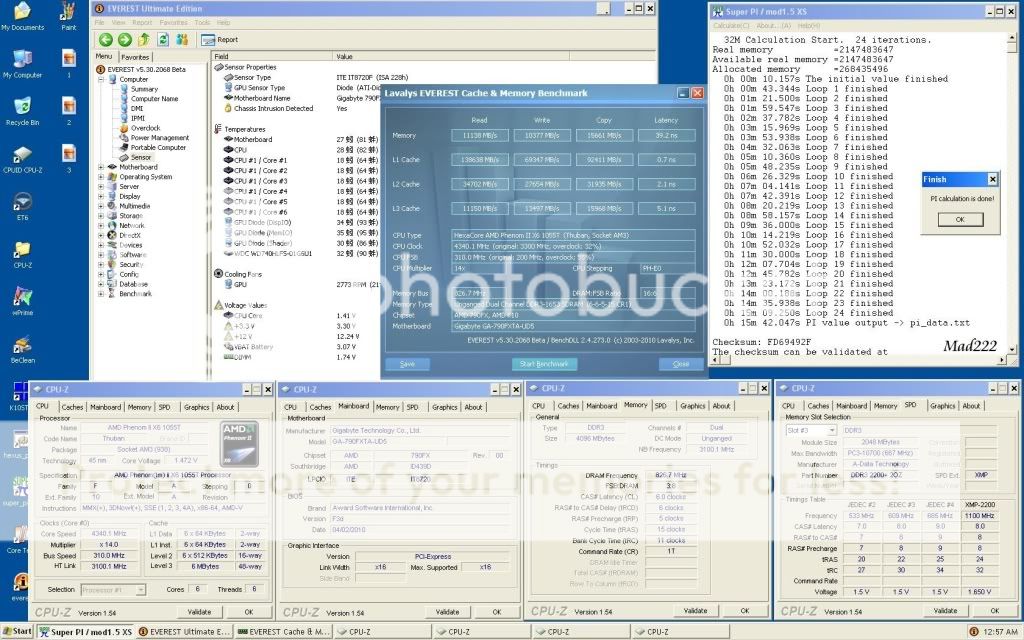Select the desktop file labeled 3
1024x640 pixels.
point(69,159)
